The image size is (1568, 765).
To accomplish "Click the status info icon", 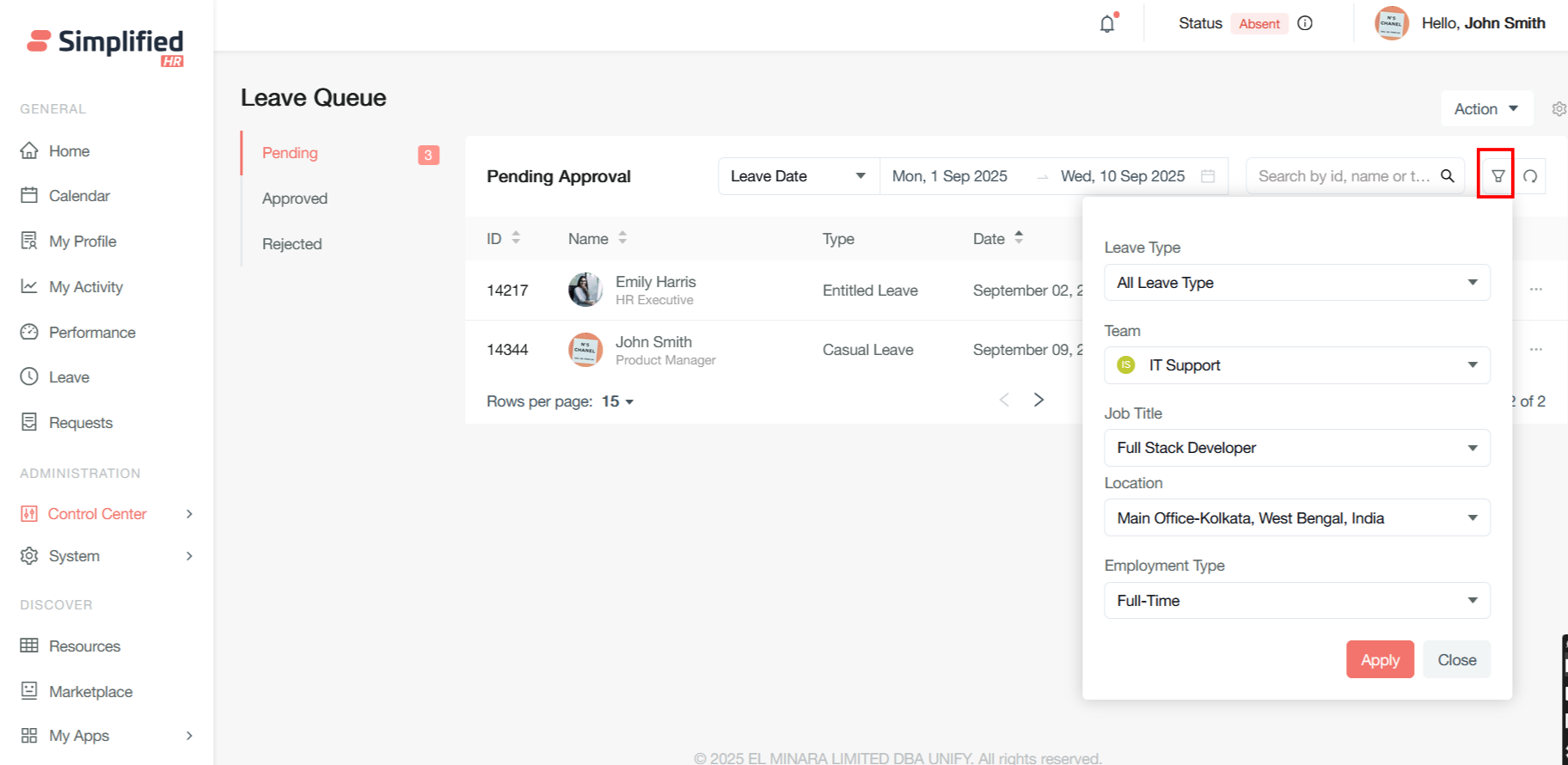I will (x=1305, y=23).
